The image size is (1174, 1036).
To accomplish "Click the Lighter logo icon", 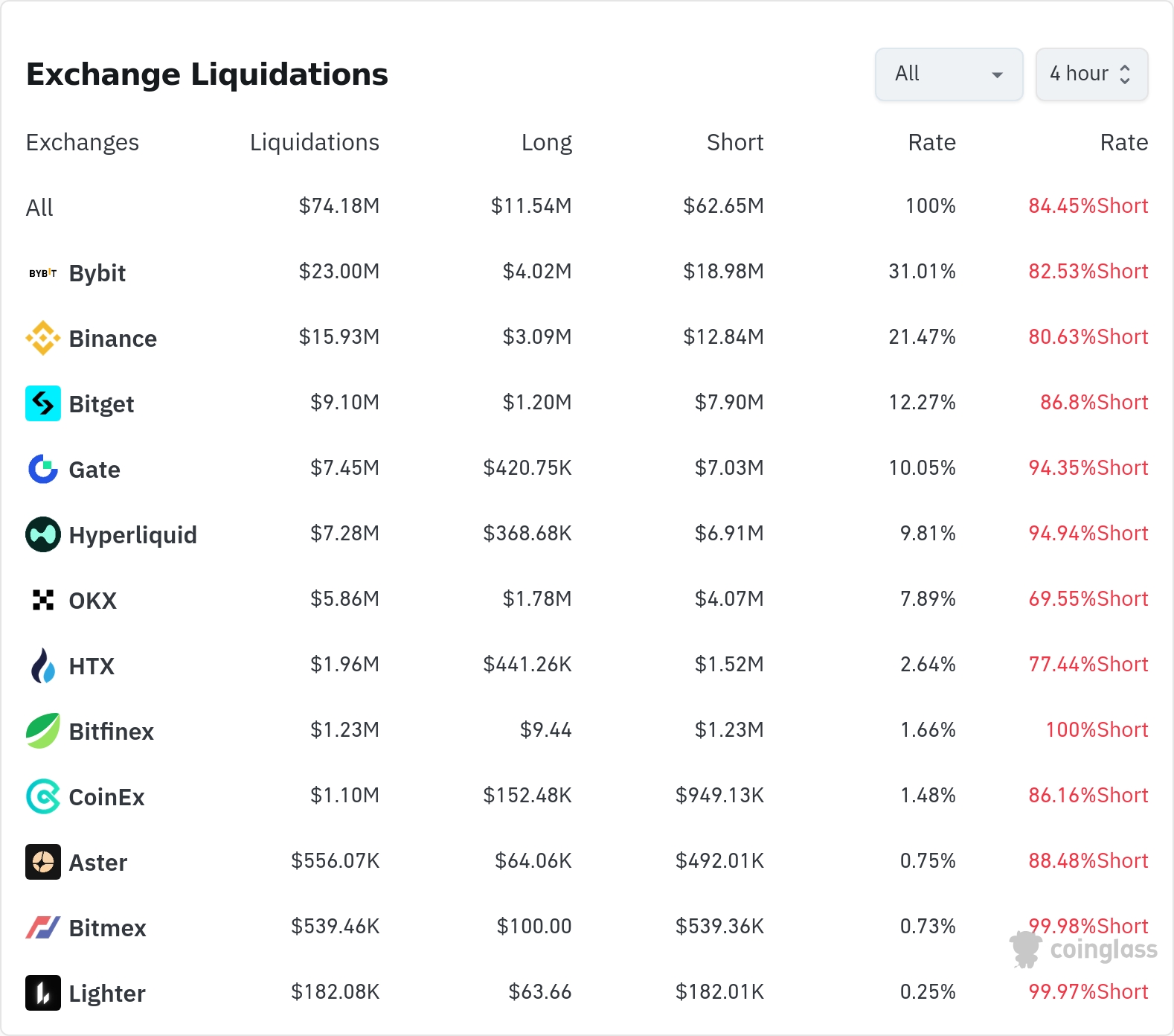I will 43,993.
